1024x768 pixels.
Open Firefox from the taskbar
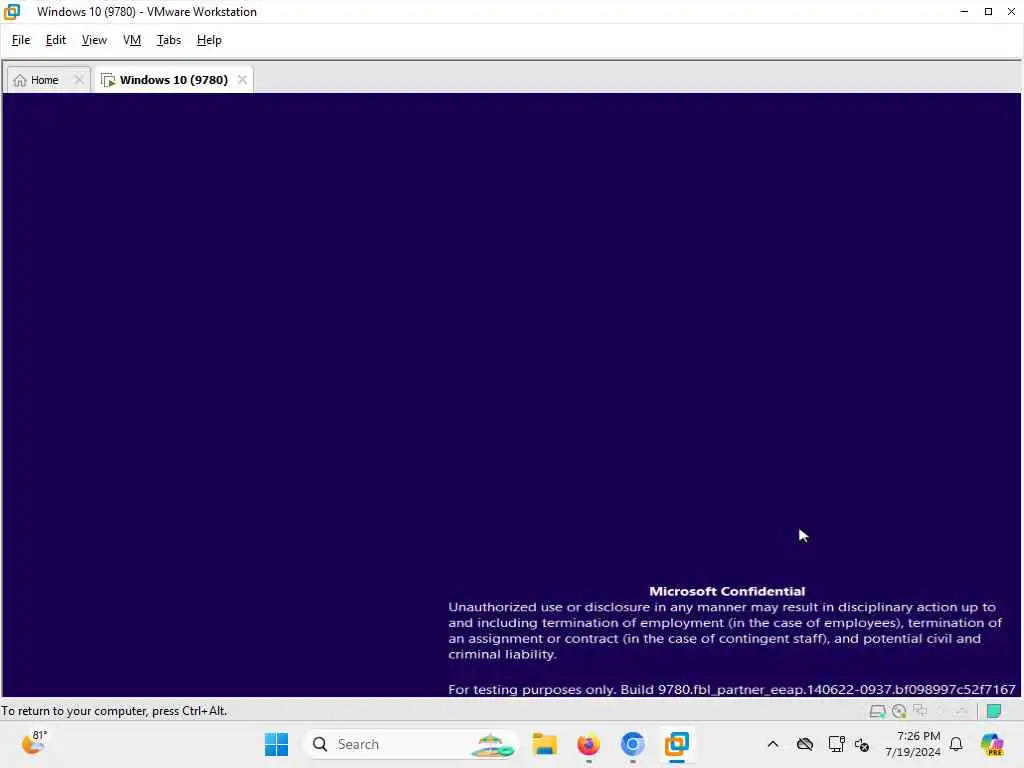588,744
